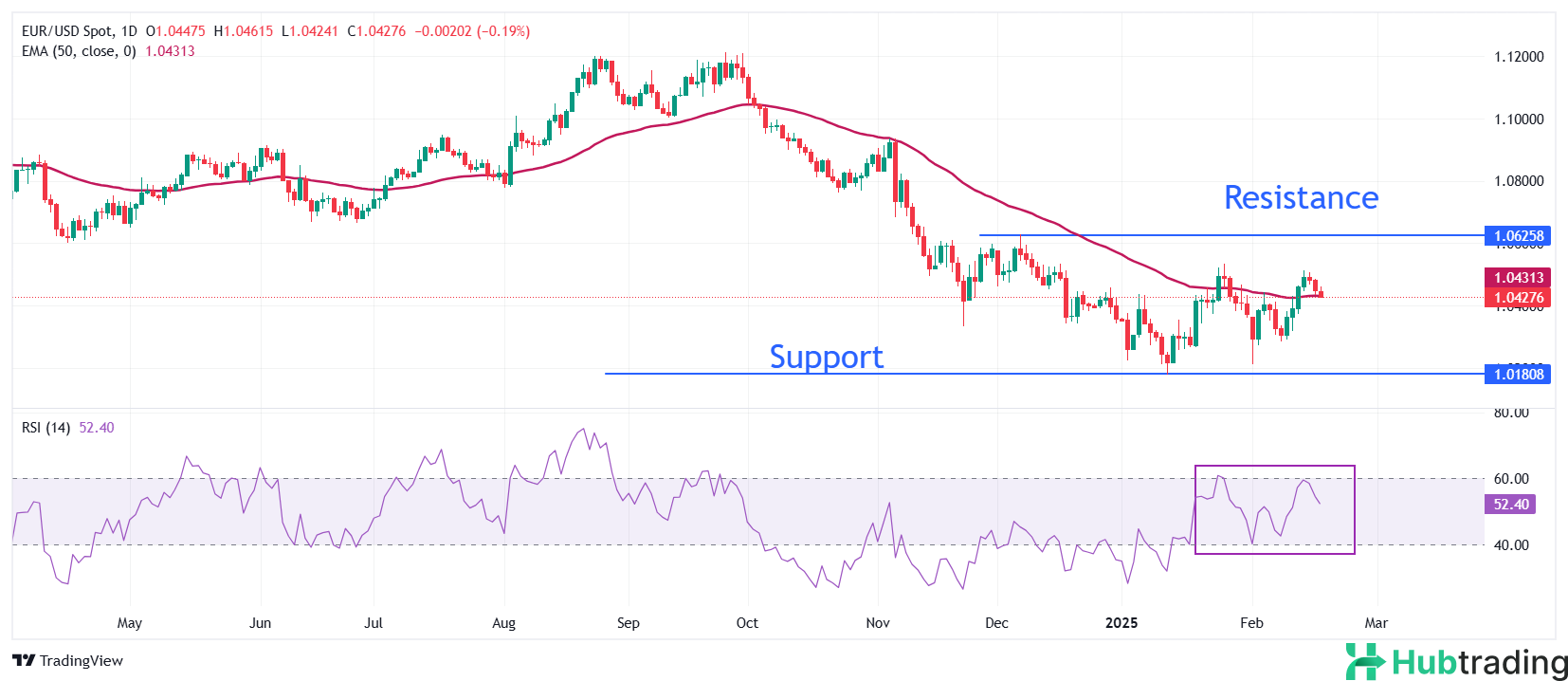
Task: Select the EUR/USD Spot, 1D symbol title
Action: [80, 31]
